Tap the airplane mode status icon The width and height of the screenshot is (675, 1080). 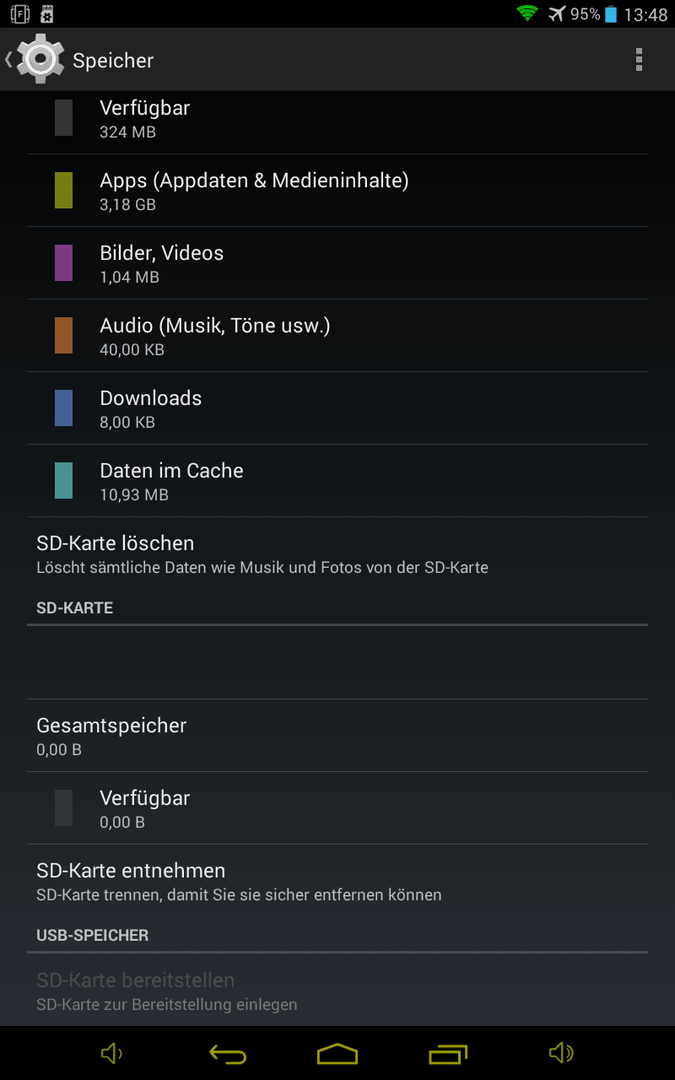click(557, 14)
